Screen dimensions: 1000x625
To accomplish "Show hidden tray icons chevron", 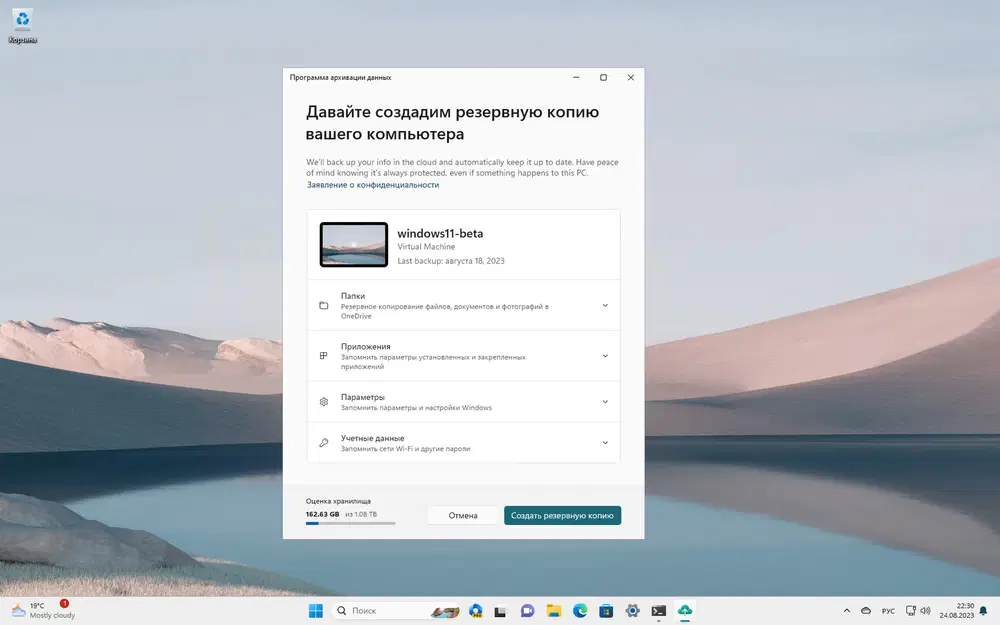I will point(847,611).
